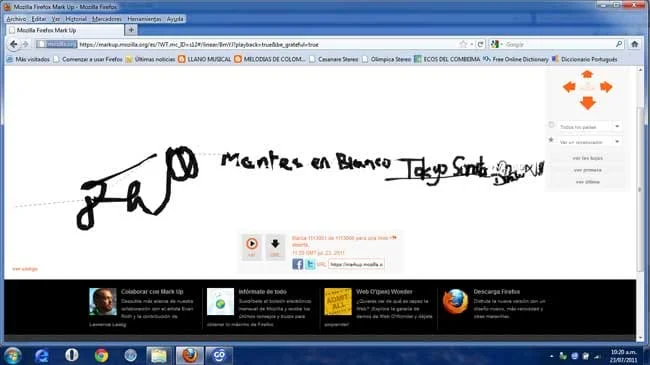Click the Firefox forward arrow button
Viewport: 650px width, 365px height.
coord(25,44)
